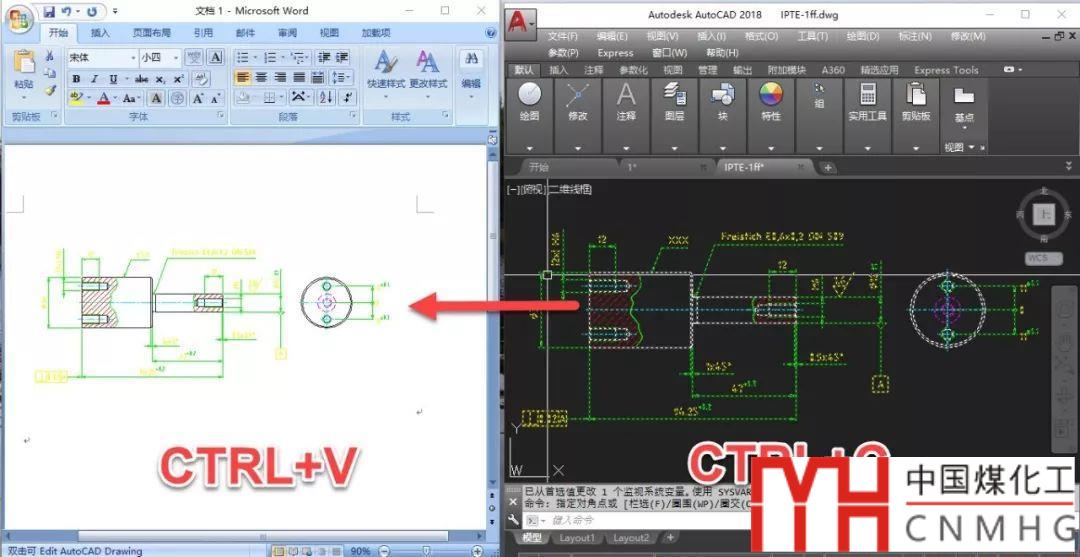Open the 编辑 editing group menu
Viewport: 1080px width, 557px height.
(x=471, y=72)
